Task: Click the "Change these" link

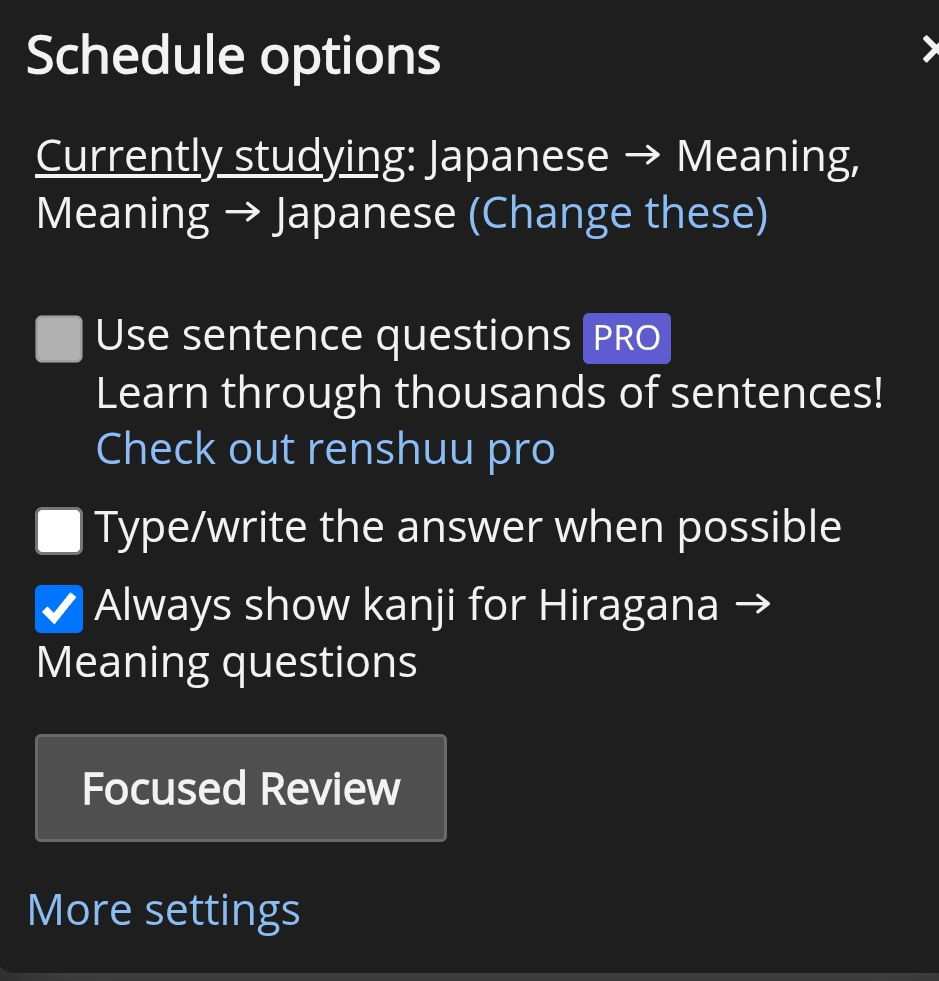Action: click(617, 214)
